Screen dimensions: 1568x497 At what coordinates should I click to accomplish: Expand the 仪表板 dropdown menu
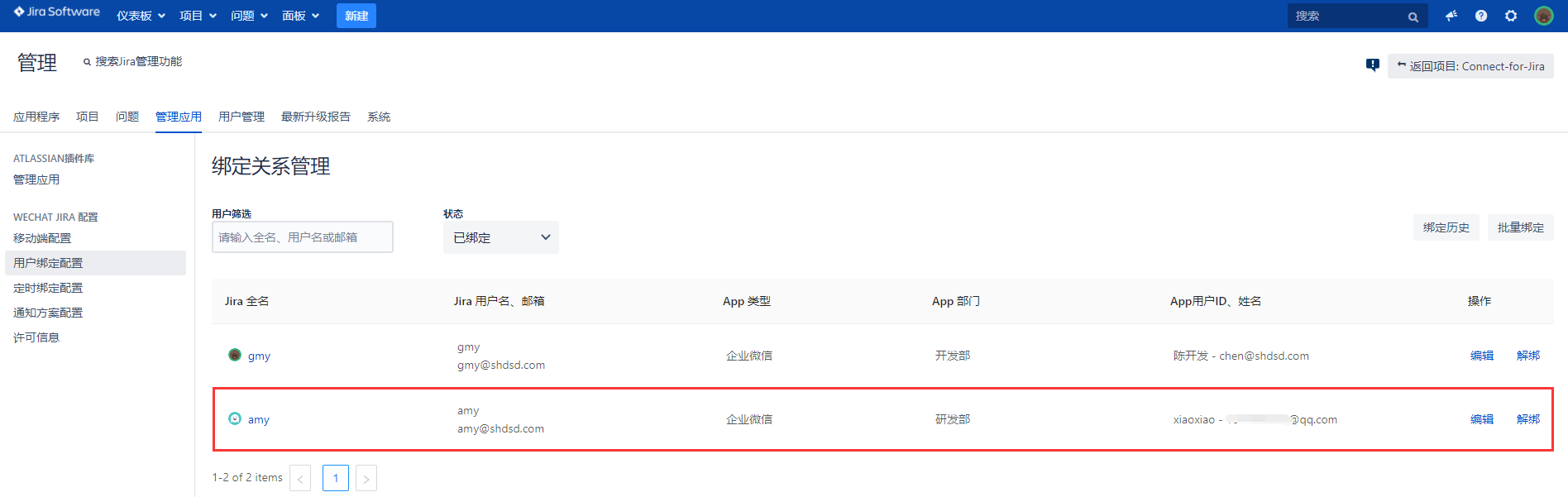coord(141,16)
